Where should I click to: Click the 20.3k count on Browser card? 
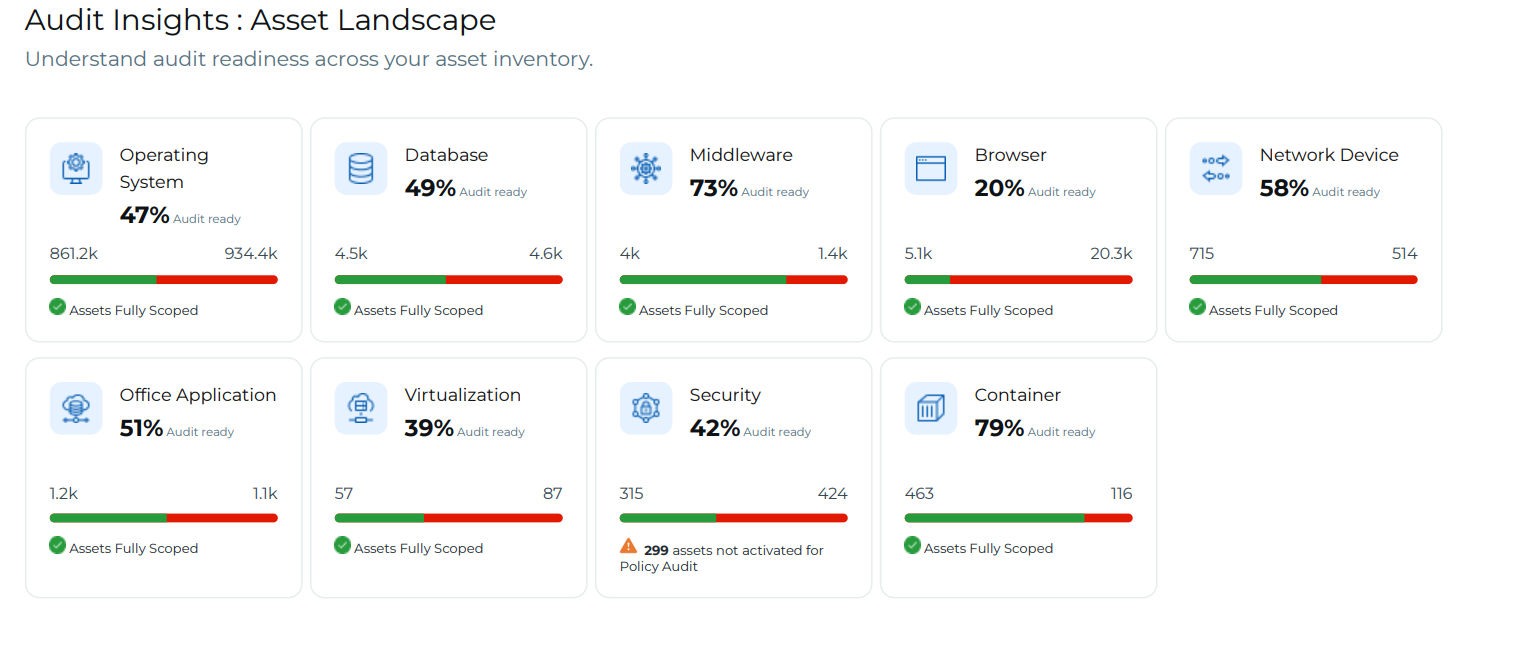1111,254
